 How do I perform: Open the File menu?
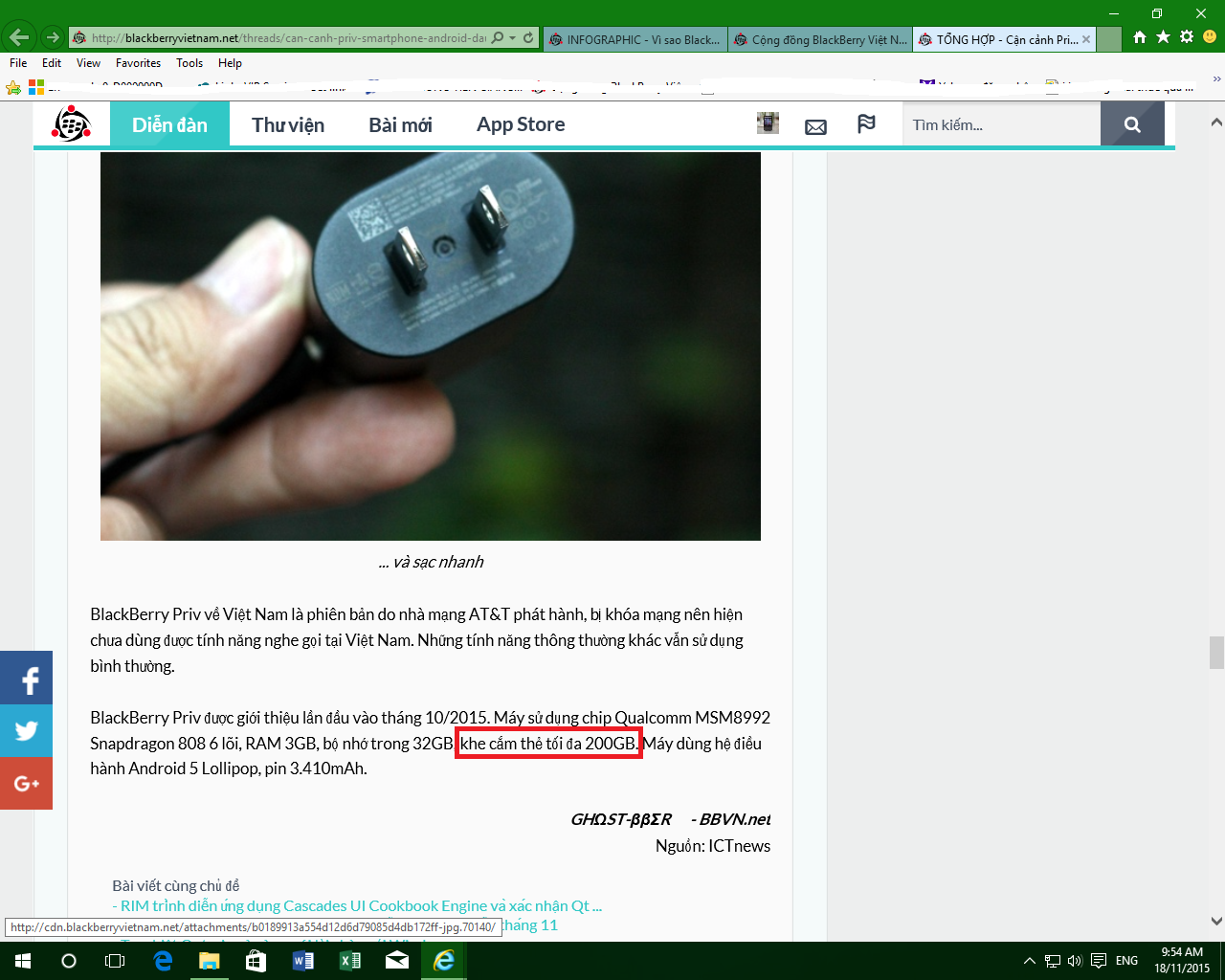click(18, 63)
